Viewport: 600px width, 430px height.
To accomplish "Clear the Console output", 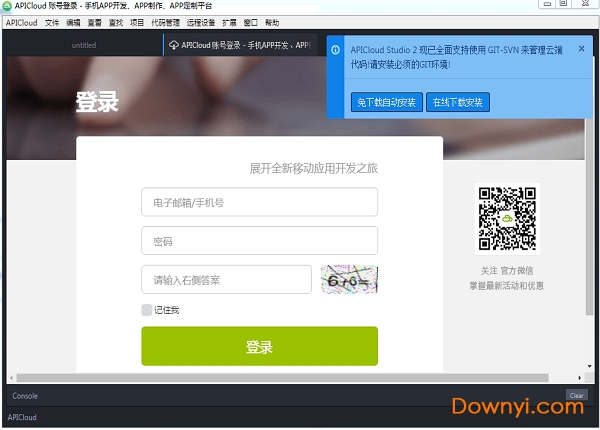I will coord(577,395).
